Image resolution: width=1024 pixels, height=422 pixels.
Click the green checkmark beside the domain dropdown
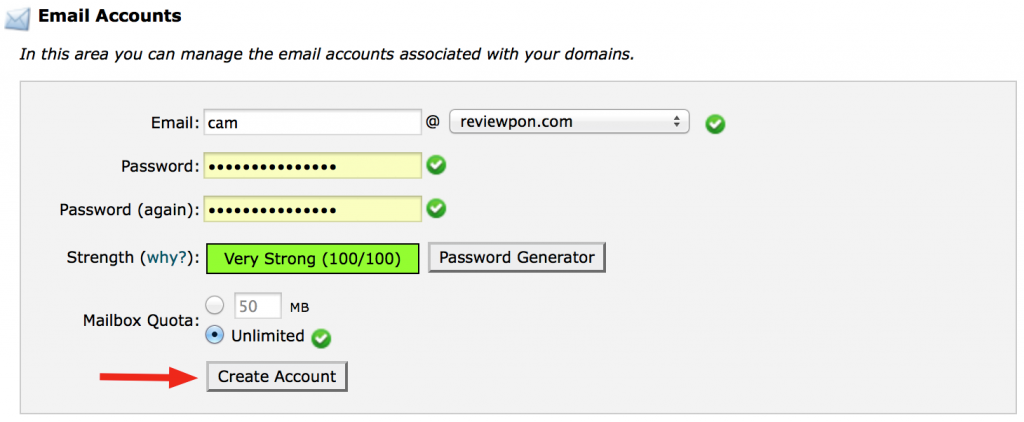coord(715,124)
